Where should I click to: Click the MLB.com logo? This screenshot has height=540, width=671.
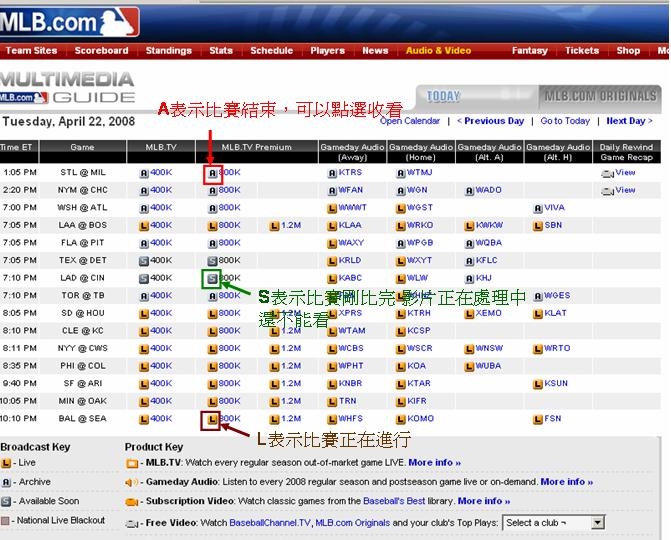pyautogui.click(x=69, y=22)
